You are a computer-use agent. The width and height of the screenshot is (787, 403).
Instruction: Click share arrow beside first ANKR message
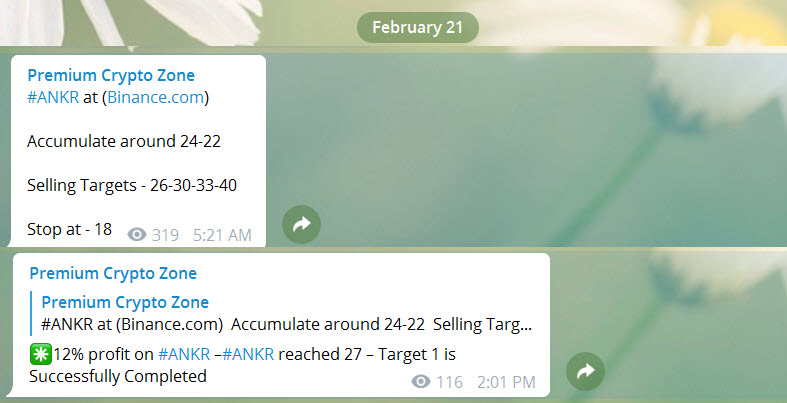pyautogui.click(x=301, y=224)
